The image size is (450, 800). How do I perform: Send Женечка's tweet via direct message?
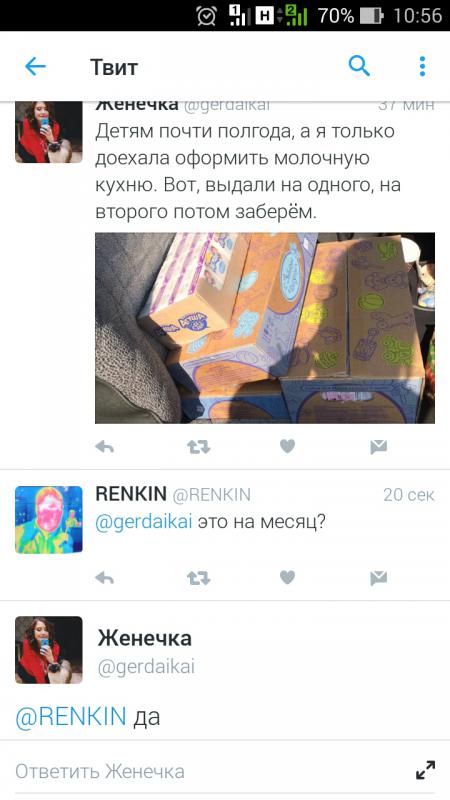click(x=379, y=447)
